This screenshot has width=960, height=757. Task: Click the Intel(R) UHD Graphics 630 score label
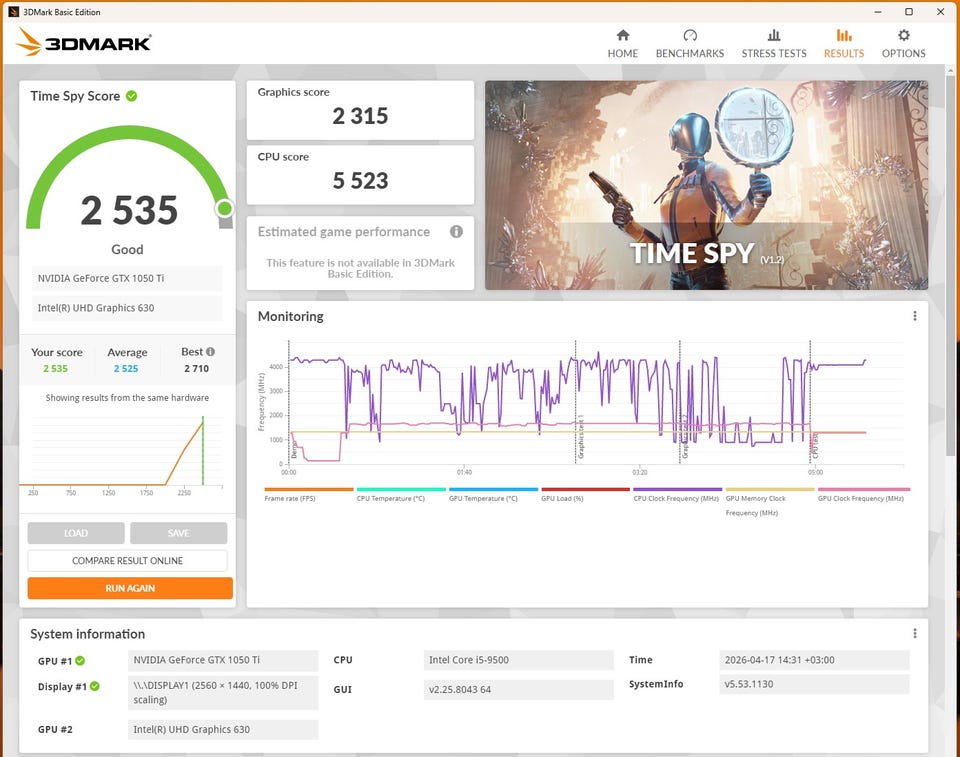pos(127,308)
